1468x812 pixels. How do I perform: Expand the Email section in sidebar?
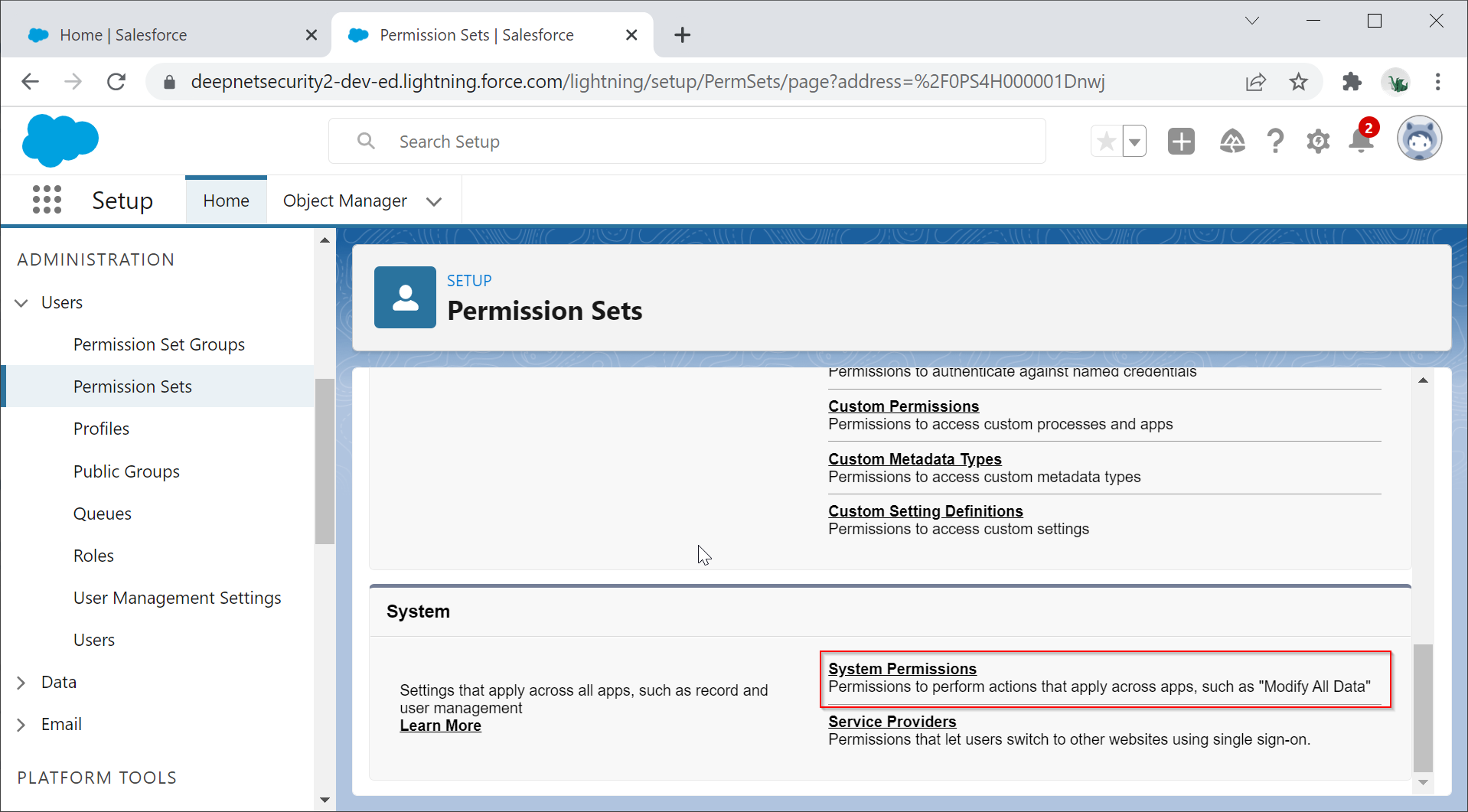tap(21, 725)
